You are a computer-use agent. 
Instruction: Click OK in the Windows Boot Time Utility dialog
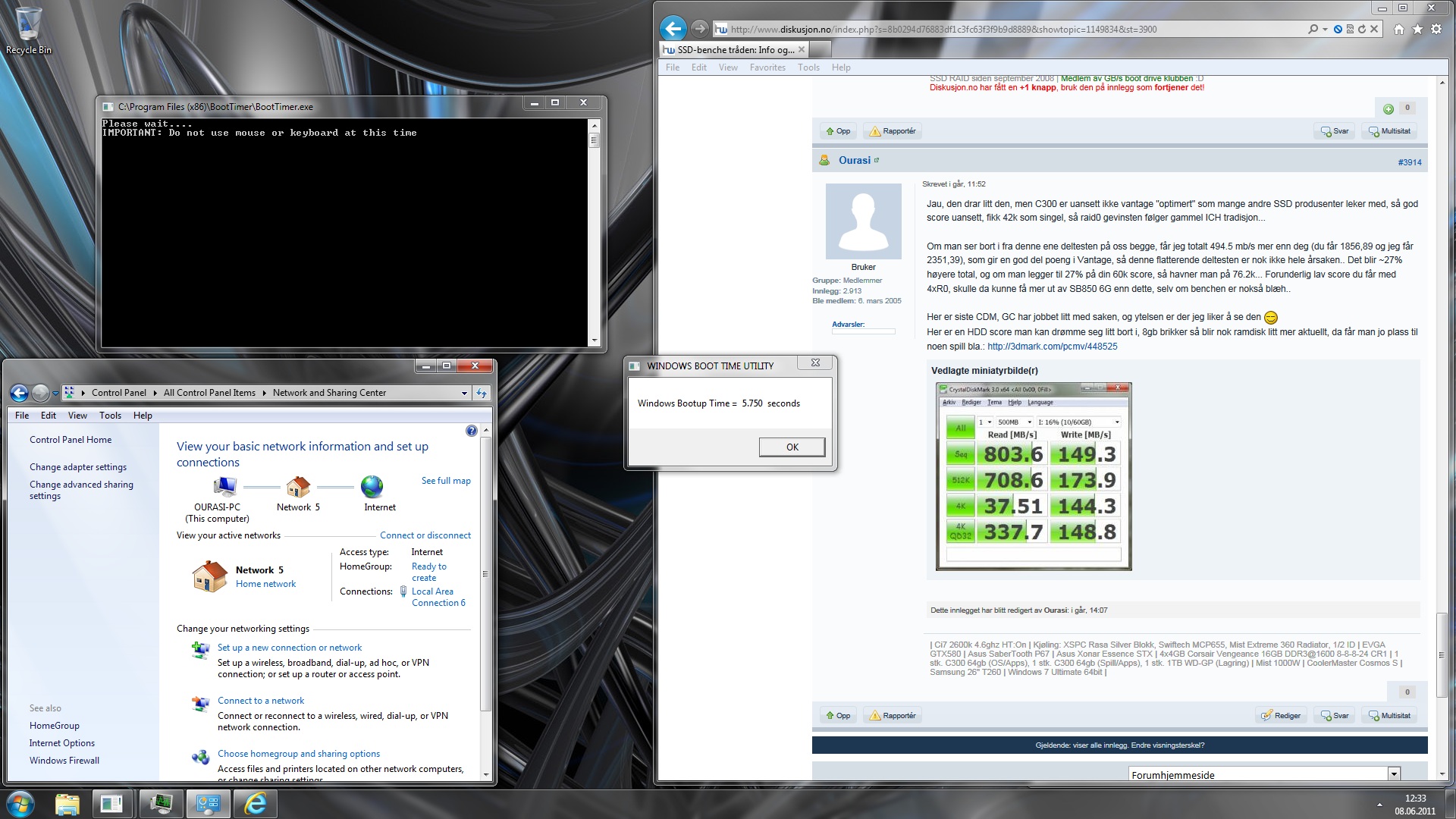tap(792, 447)
